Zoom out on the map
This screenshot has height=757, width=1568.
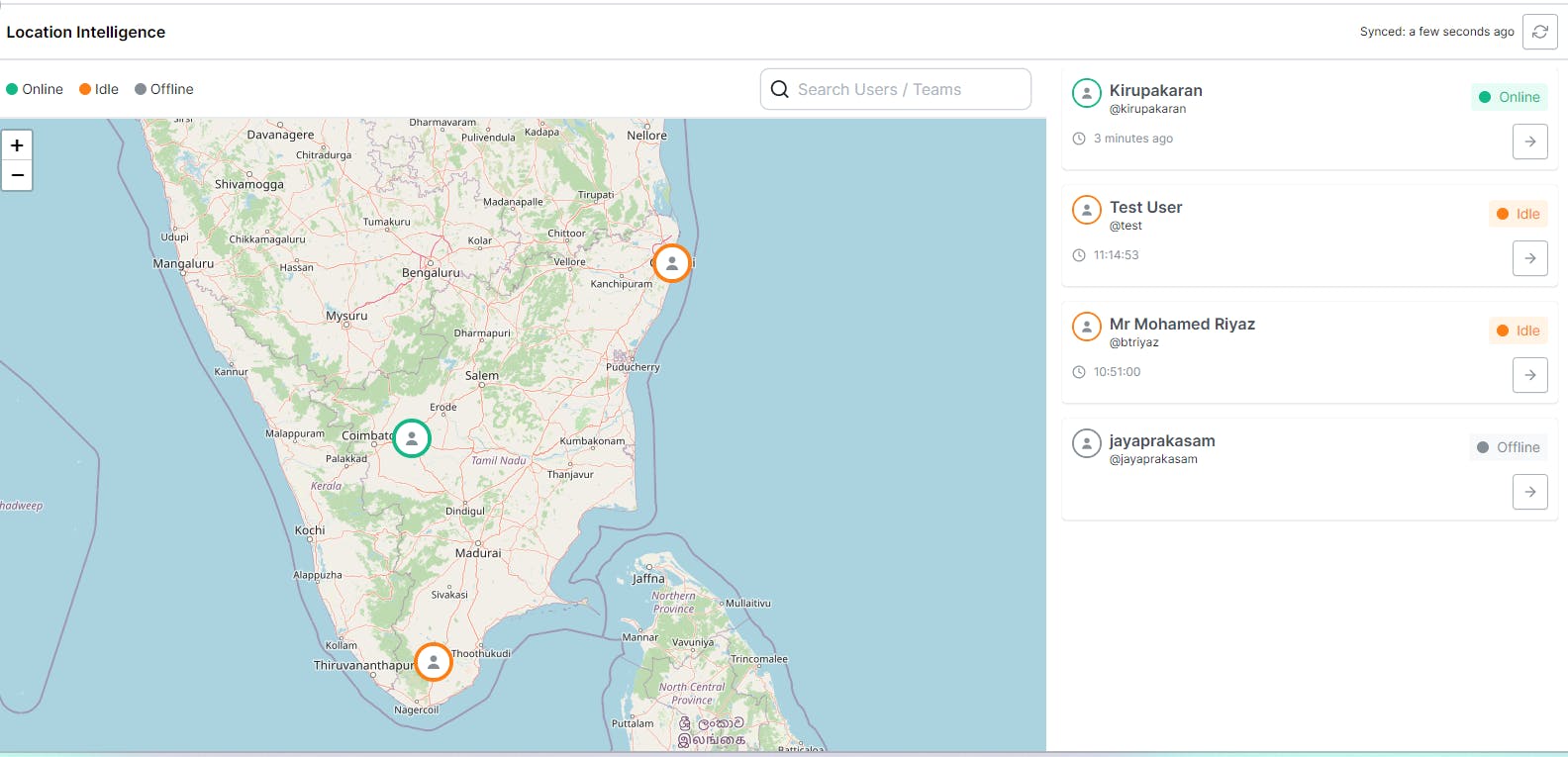point(17,175)
